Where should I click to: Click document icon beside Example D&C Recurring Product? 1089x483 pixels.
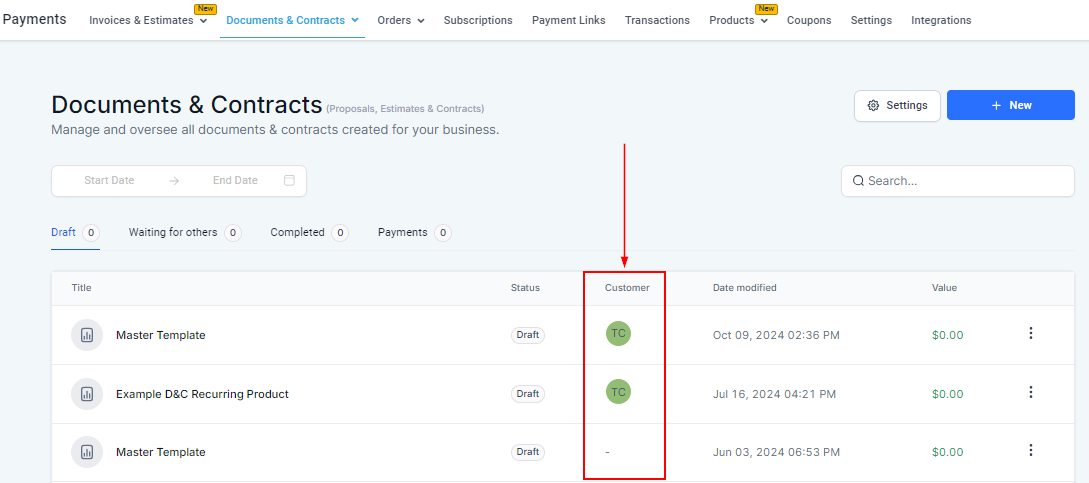tap(87, 394)
